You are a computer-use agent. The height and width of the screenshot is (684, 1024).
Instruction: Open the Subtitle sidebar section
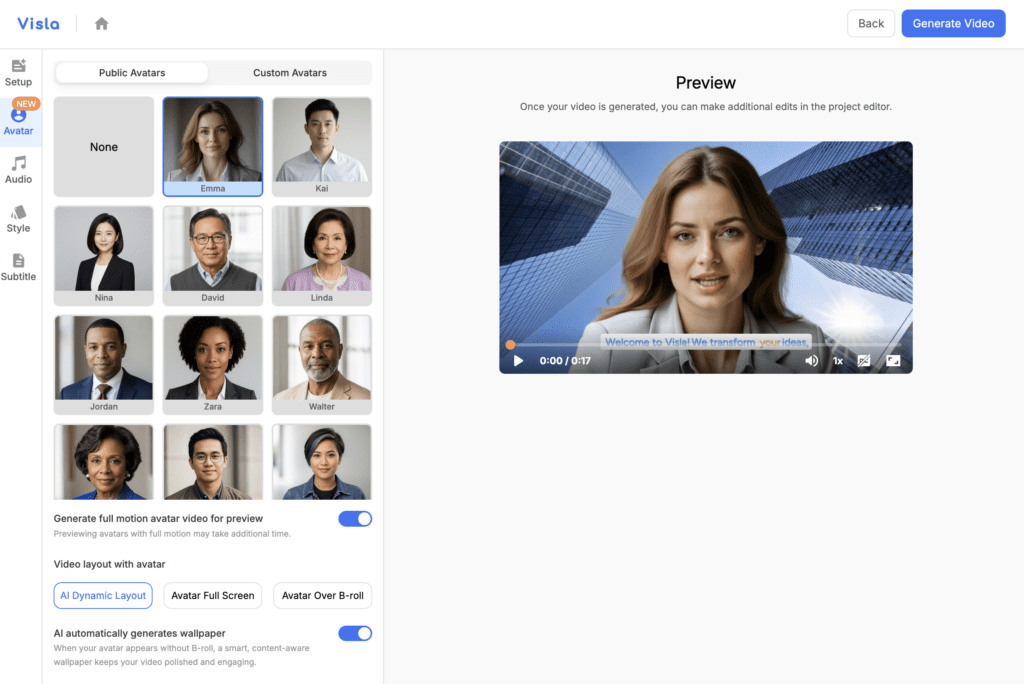[18, 267]
